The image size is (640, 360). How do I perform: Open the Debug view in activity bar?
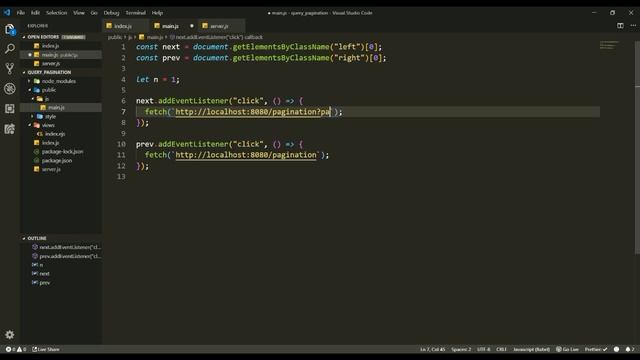10,89
